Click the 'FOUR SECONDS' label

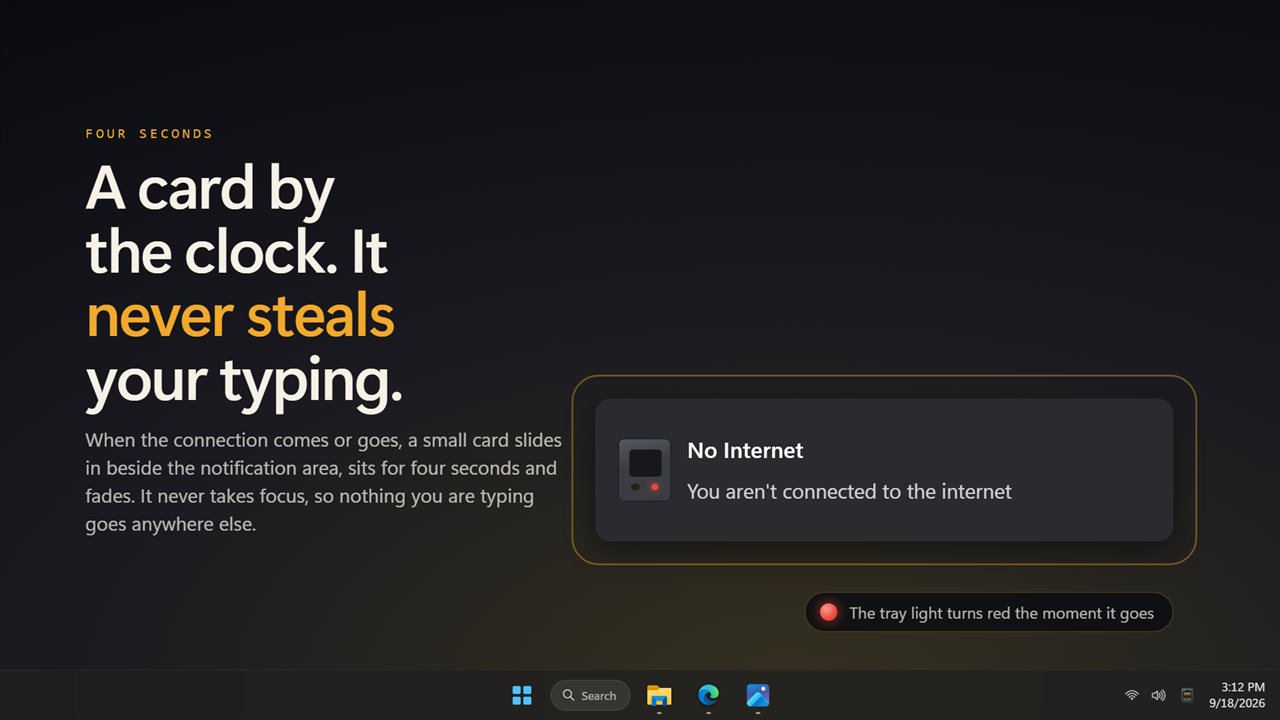(x=149, y=134)
